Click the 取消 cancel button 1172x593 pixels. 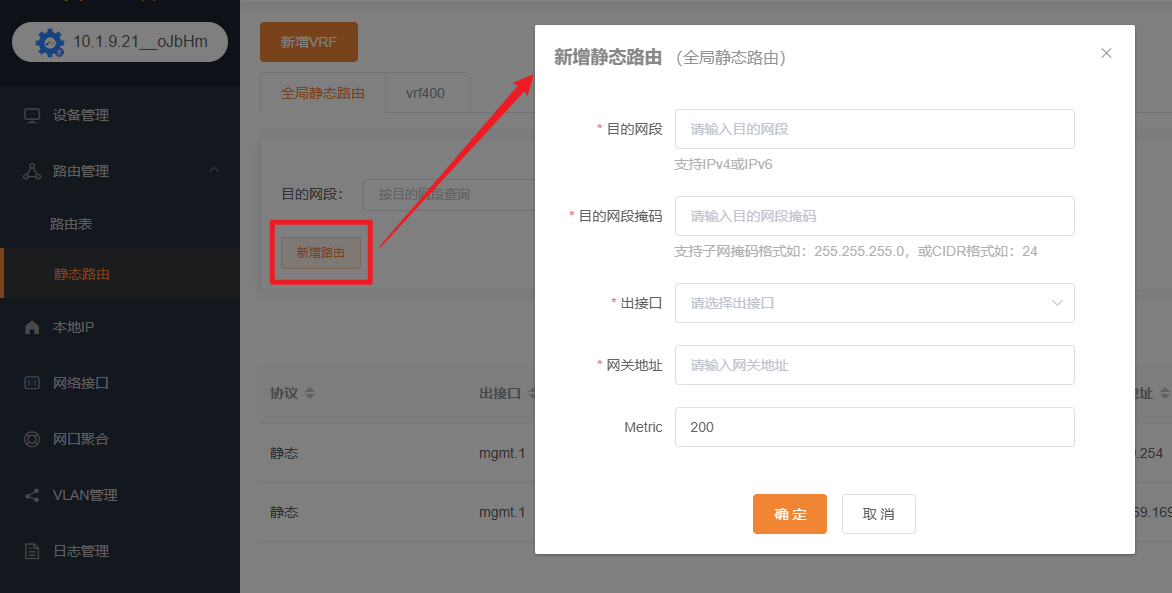click(878, 514)
